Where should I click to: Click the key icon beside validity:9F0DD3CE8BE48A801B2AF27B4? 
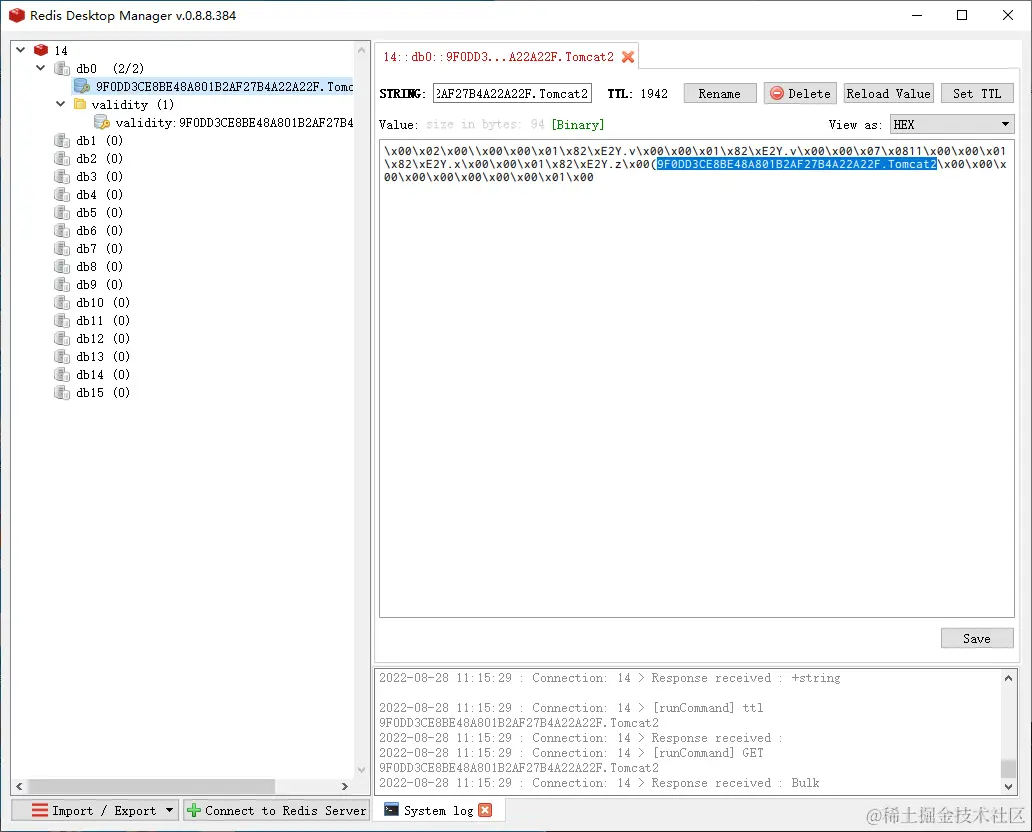[101, 122]
